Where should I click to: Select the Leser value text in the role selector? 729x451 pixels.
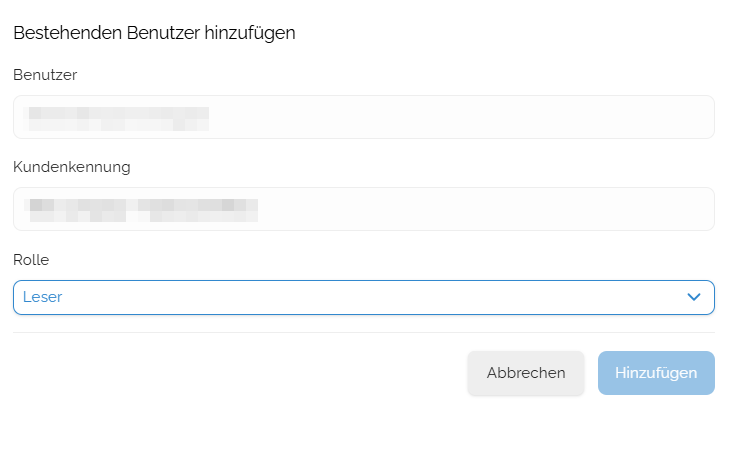coord(42,297)
